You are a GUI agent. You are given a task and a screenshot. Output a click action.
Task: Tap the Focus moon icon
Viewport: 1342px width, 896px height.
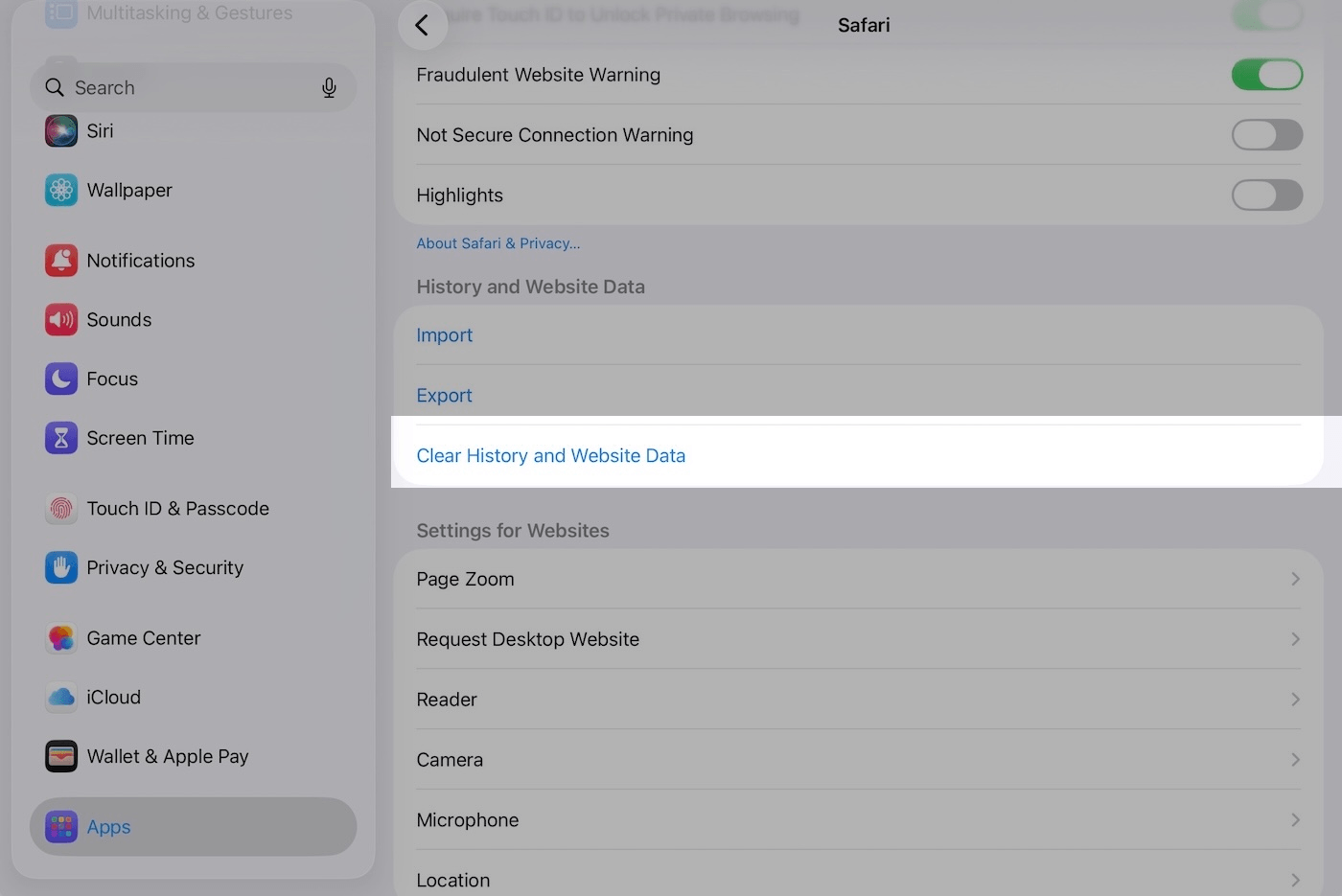pos(61,379)
